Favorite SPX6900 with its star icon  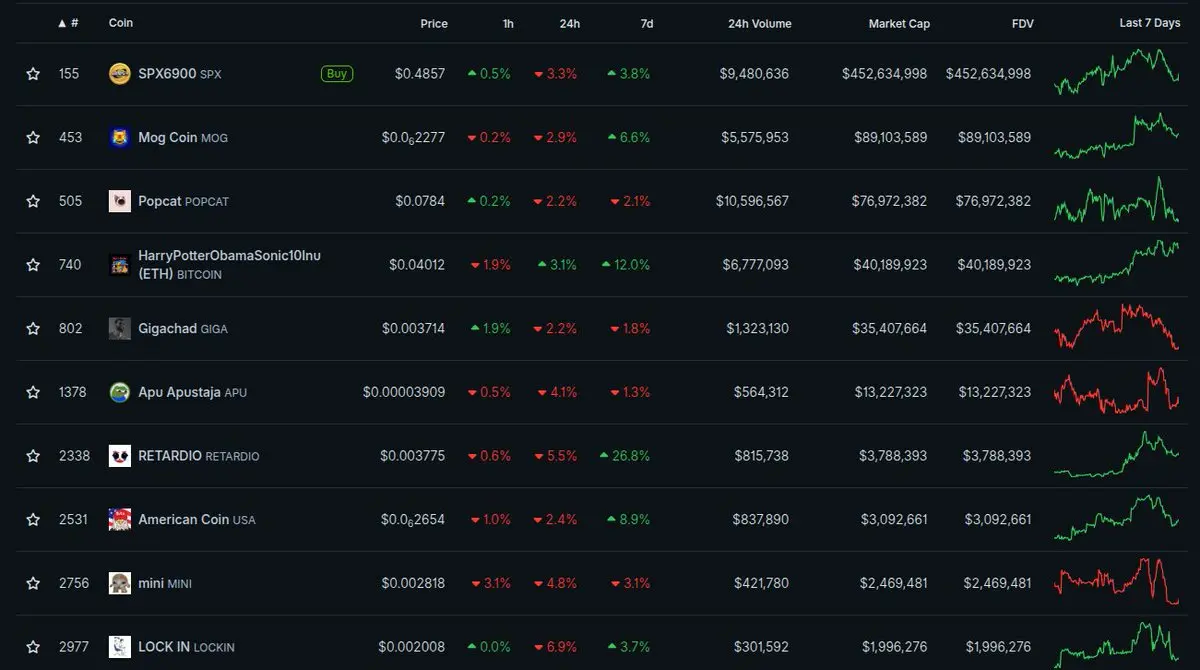tap(33, 74)
